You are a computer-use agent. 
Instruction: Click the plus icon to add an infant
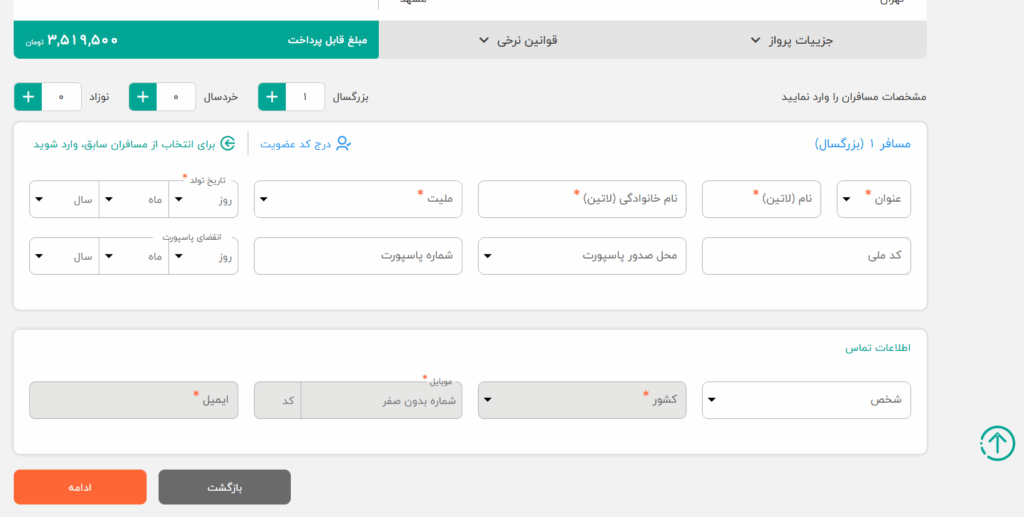28,97
